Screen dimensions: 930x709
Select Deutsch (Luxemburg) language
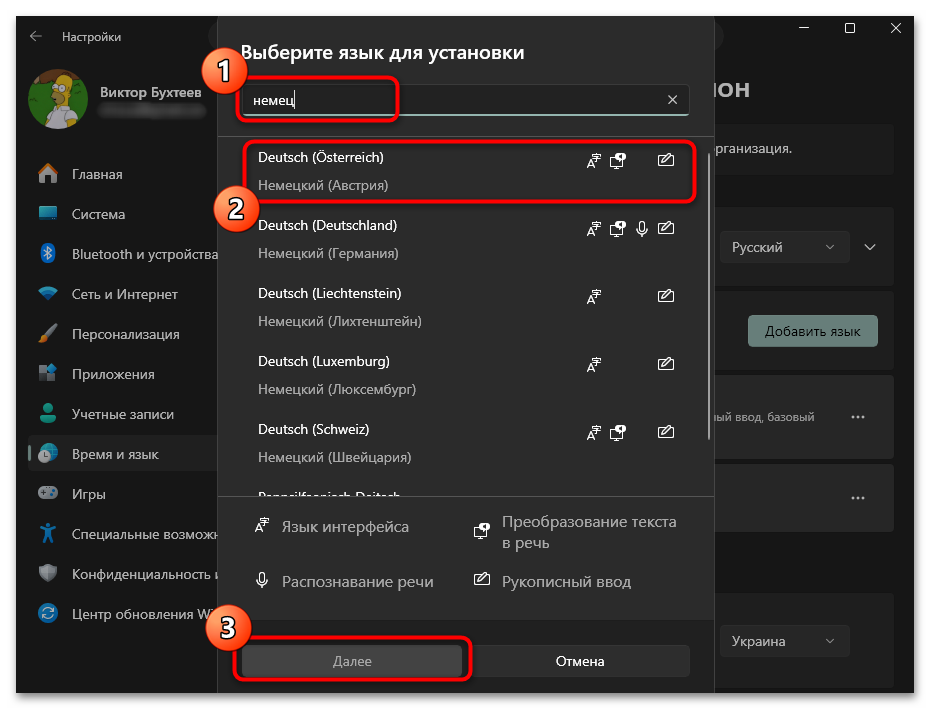point(466,375)
